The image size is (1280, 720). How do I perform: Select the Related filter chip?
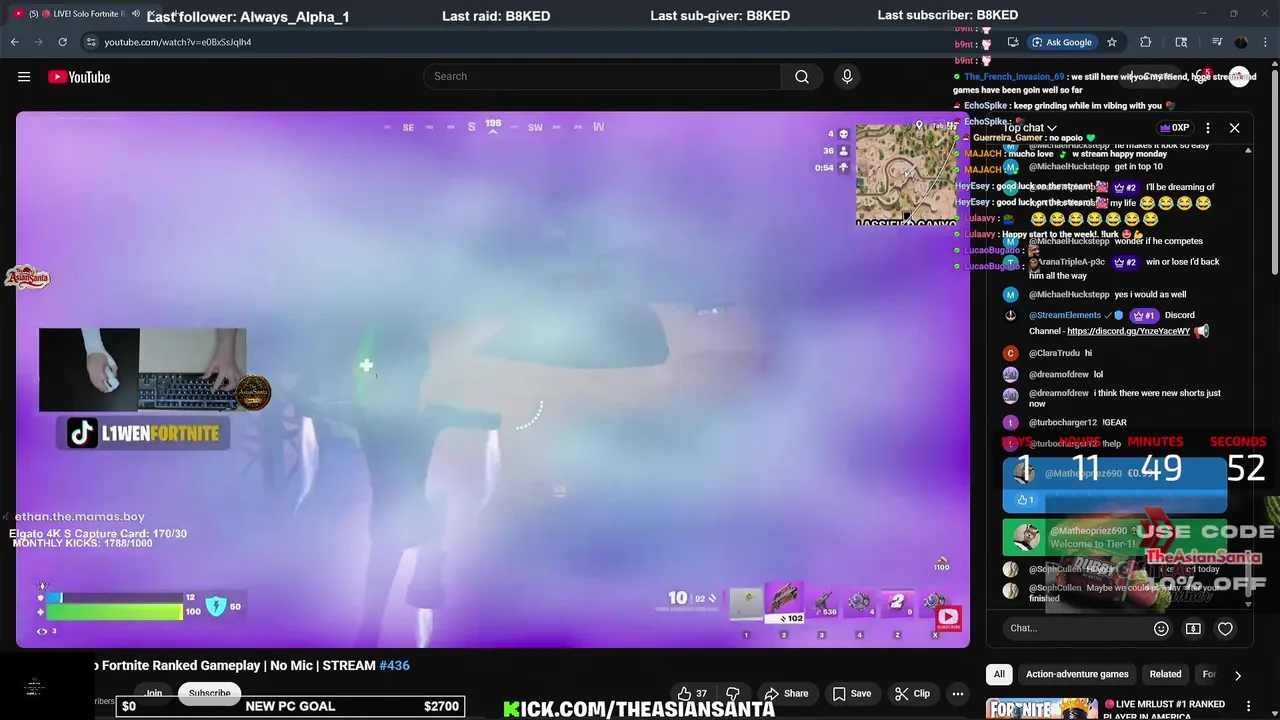point(1165,674)
